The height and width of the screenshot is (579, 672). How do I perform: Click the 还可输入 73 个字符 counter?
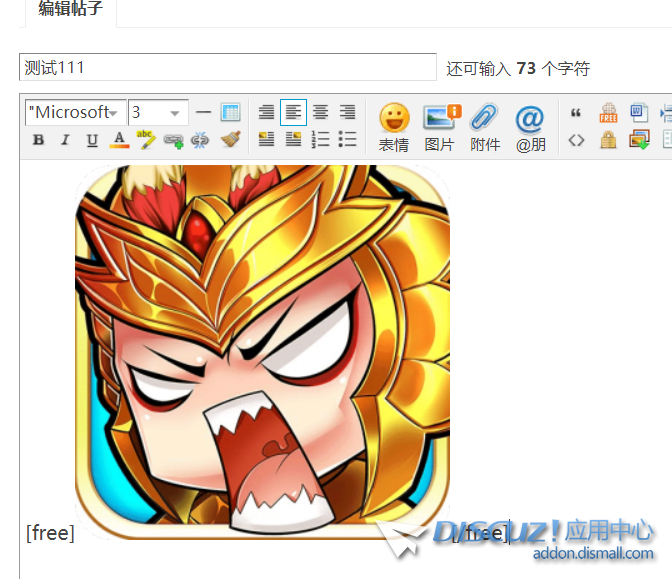coord(518,69)
